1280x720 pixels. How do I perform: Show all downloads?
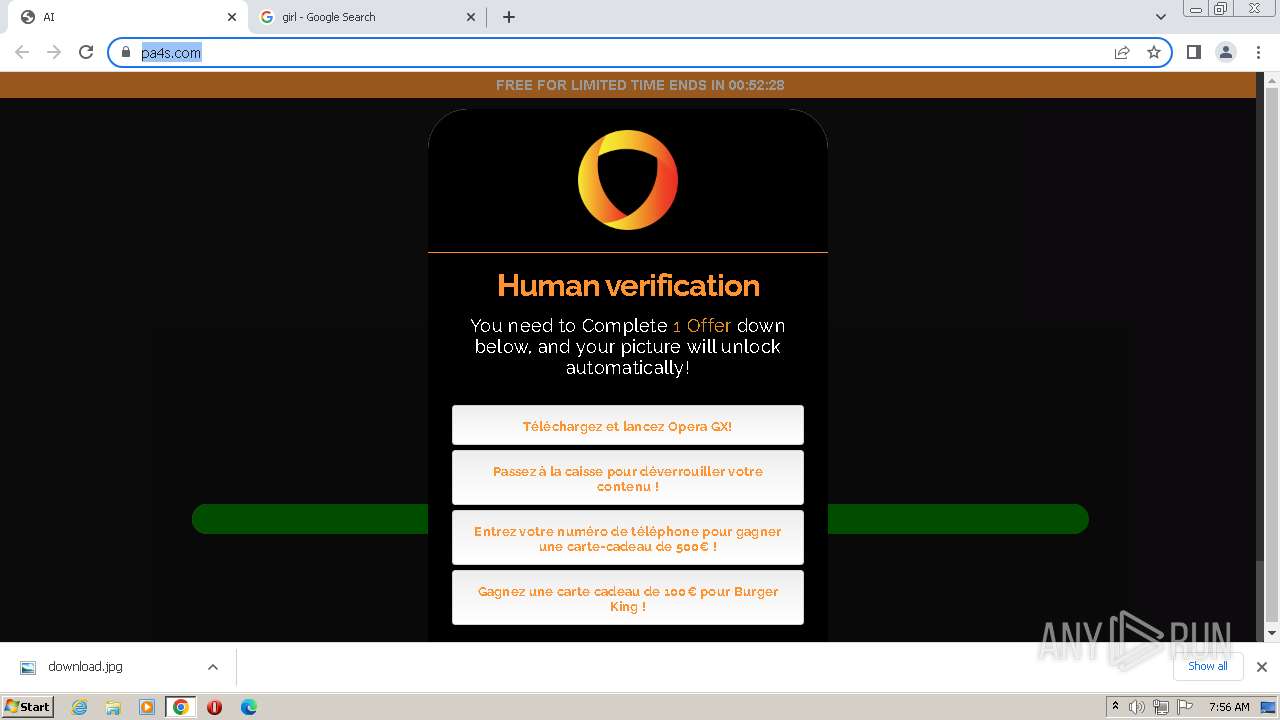coord(1207,666)
